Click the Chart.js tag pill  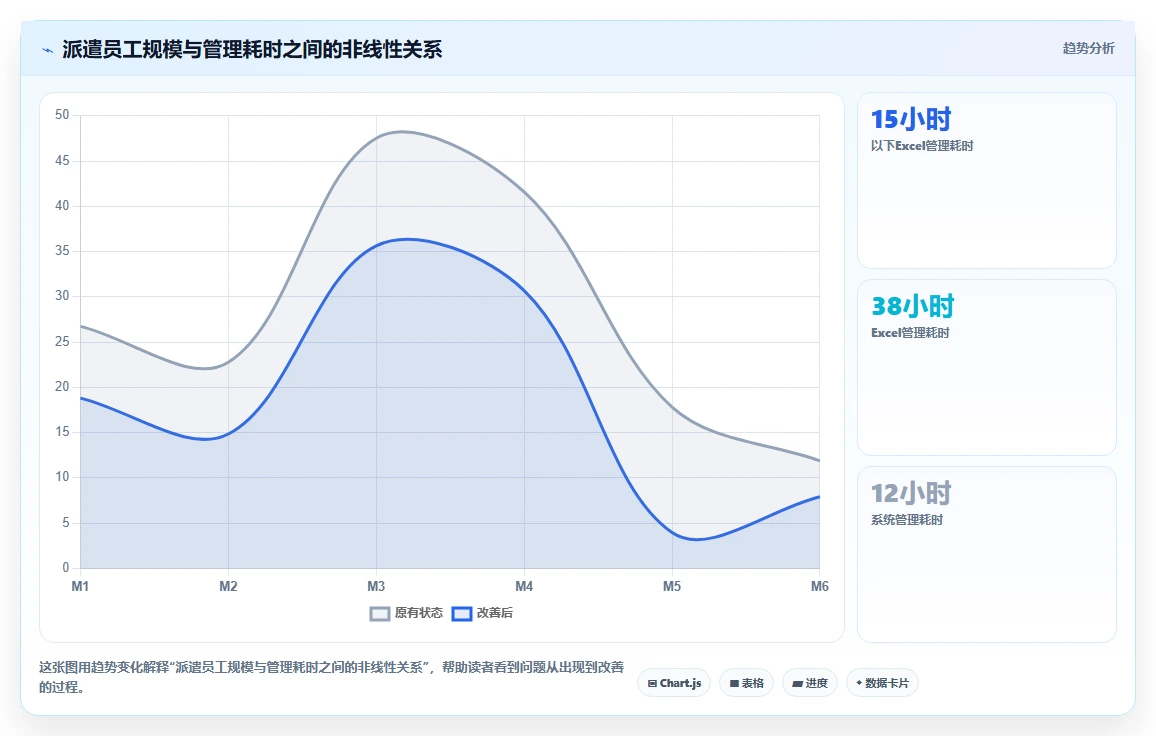674,683
